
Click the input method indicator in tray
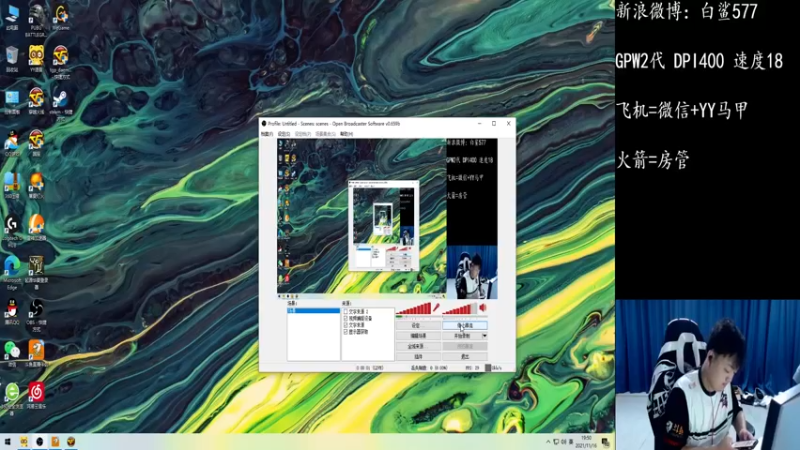pyautogui.click(x=570, y=442)
